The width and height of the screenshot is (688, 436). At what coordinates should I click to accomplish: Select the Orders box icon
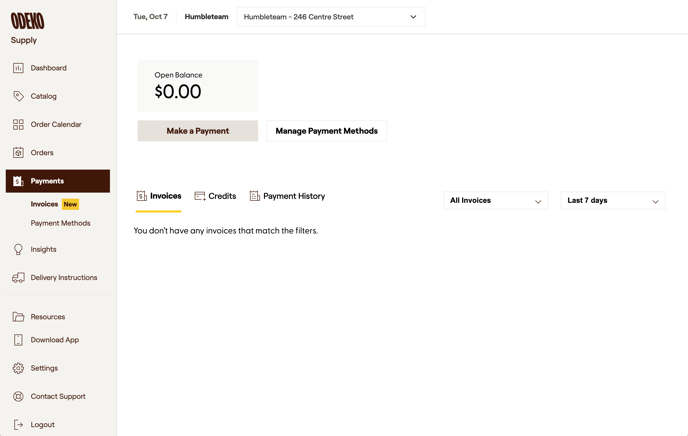coord(18,153)
